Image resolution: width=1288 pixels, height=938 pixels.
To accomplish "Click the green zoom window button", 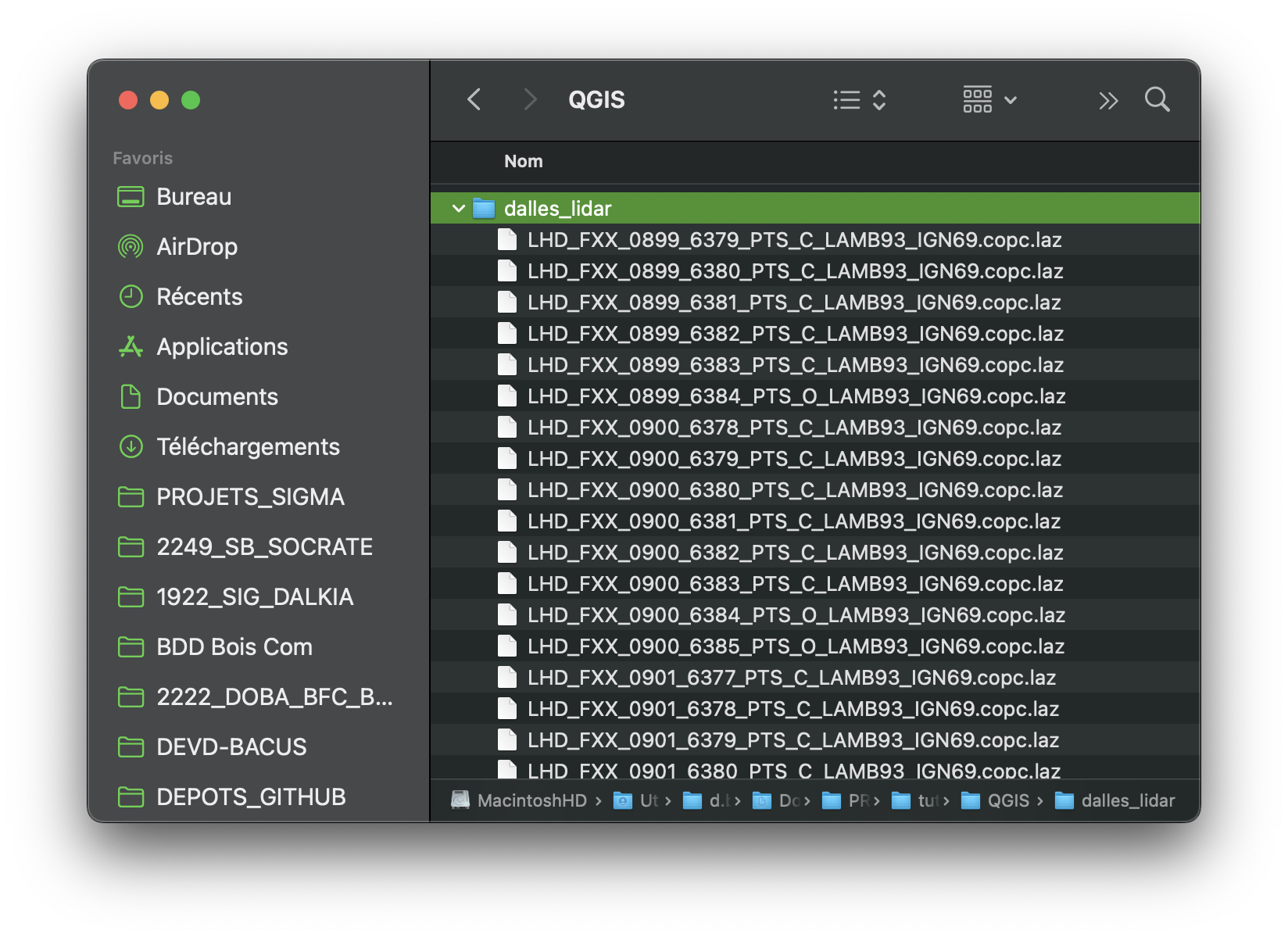I will [x=191, y=100].
